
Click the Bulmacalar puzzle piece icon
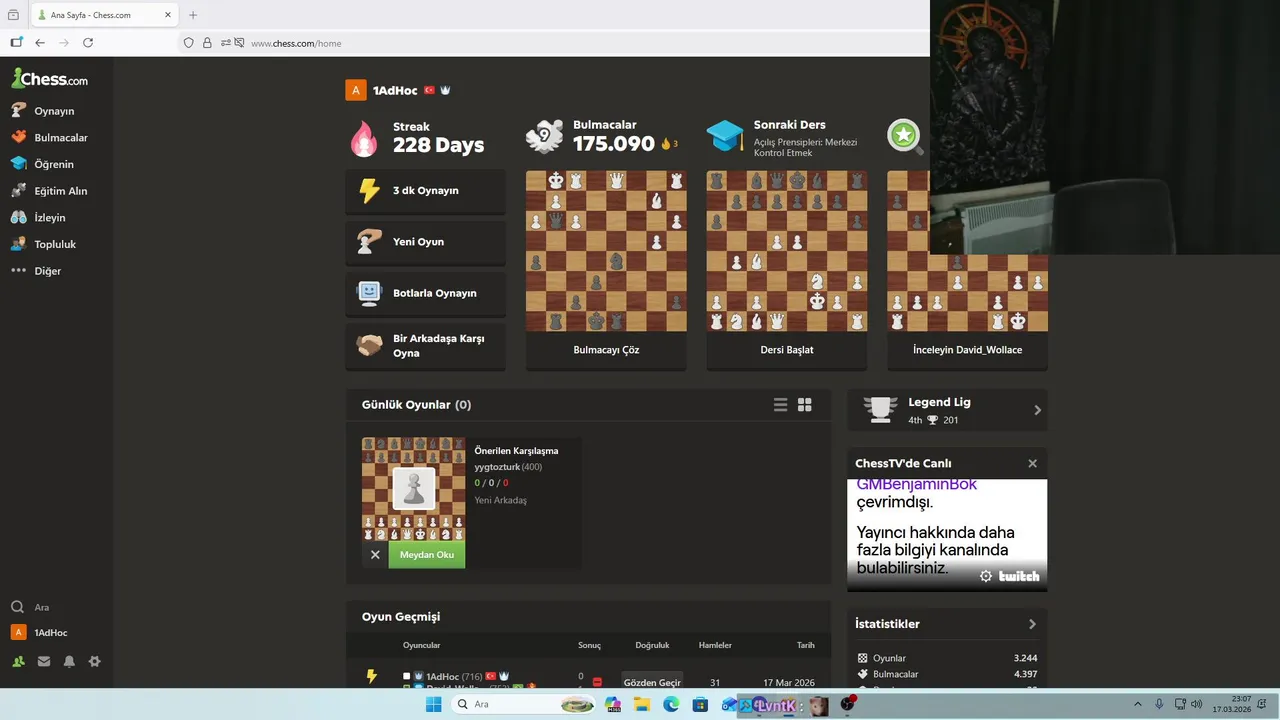coord(544,136)
